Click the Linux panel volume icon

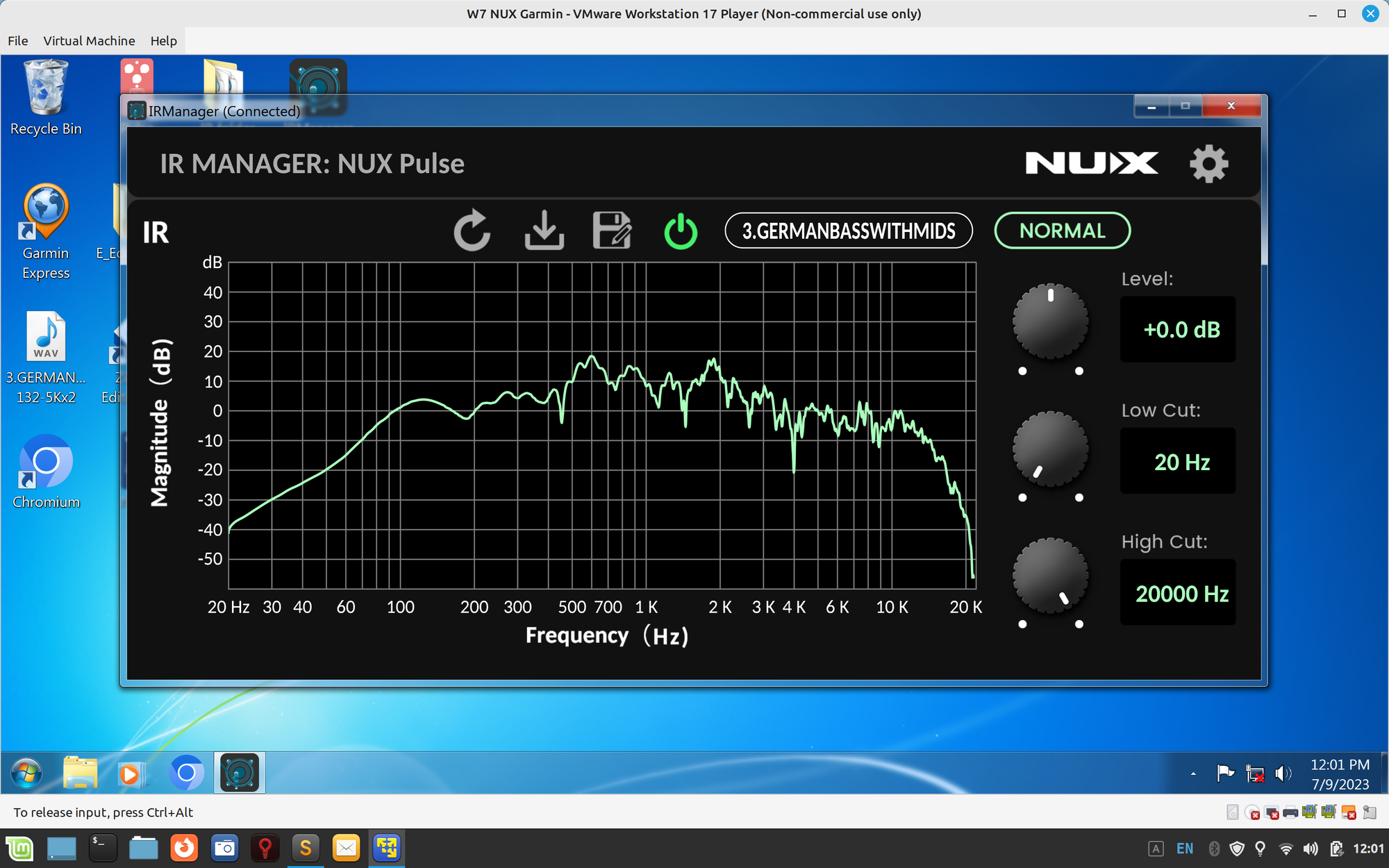[1311, 849]
